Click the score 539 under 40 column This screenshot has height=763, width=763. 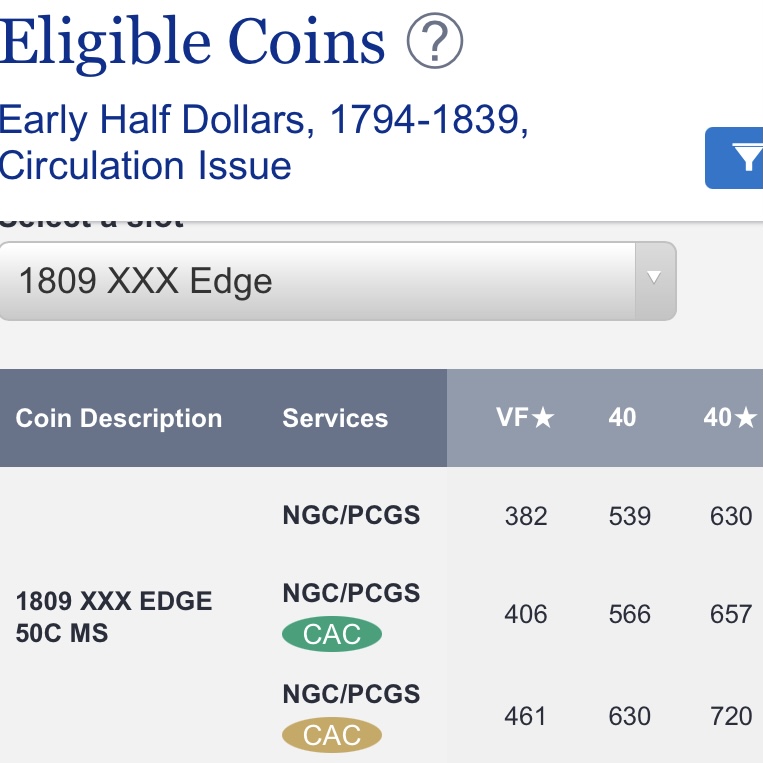click(629, 516)
